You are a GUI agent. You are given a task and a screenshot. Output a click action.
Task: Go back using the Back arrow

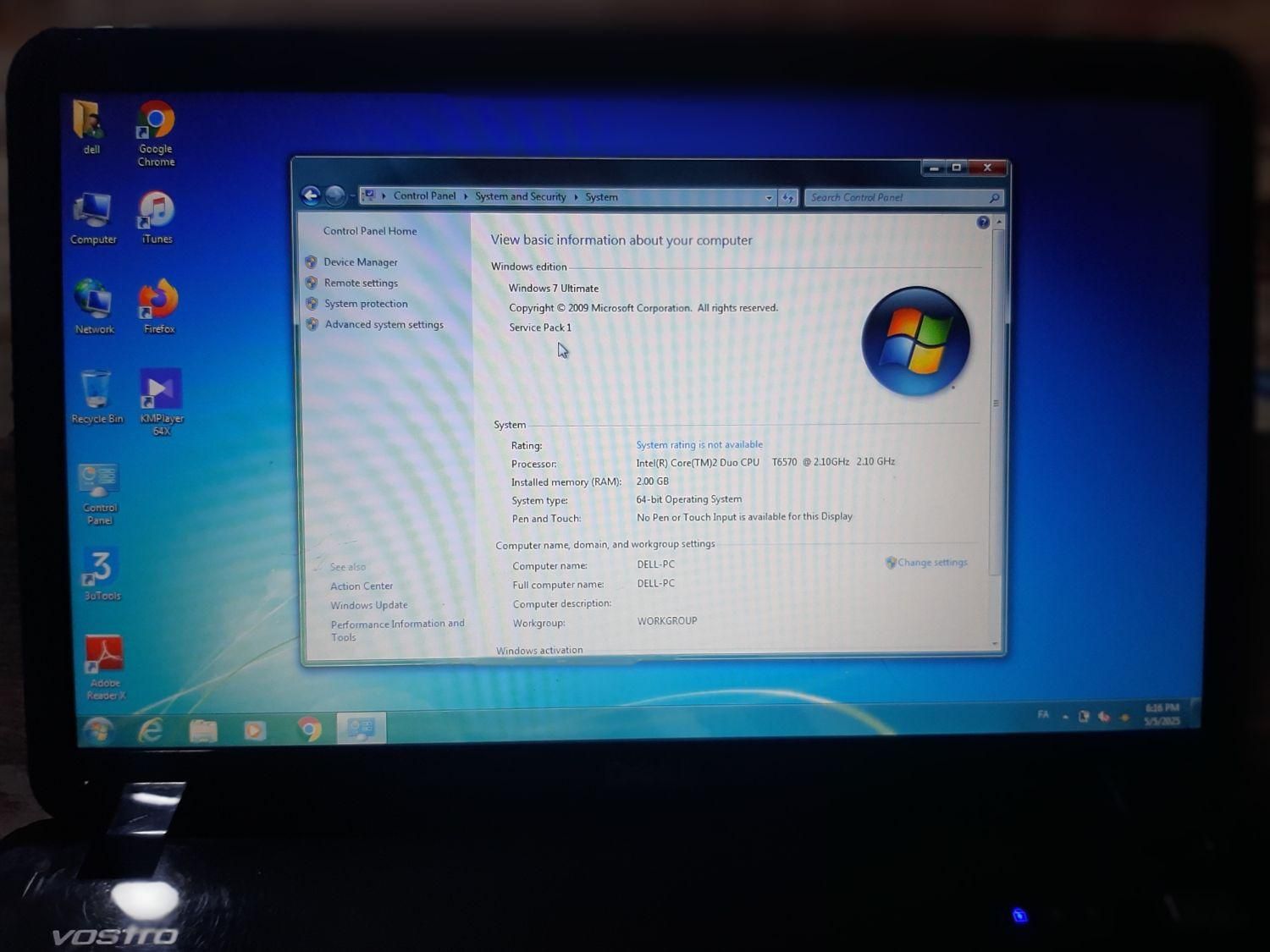click(x=311, y=196)
